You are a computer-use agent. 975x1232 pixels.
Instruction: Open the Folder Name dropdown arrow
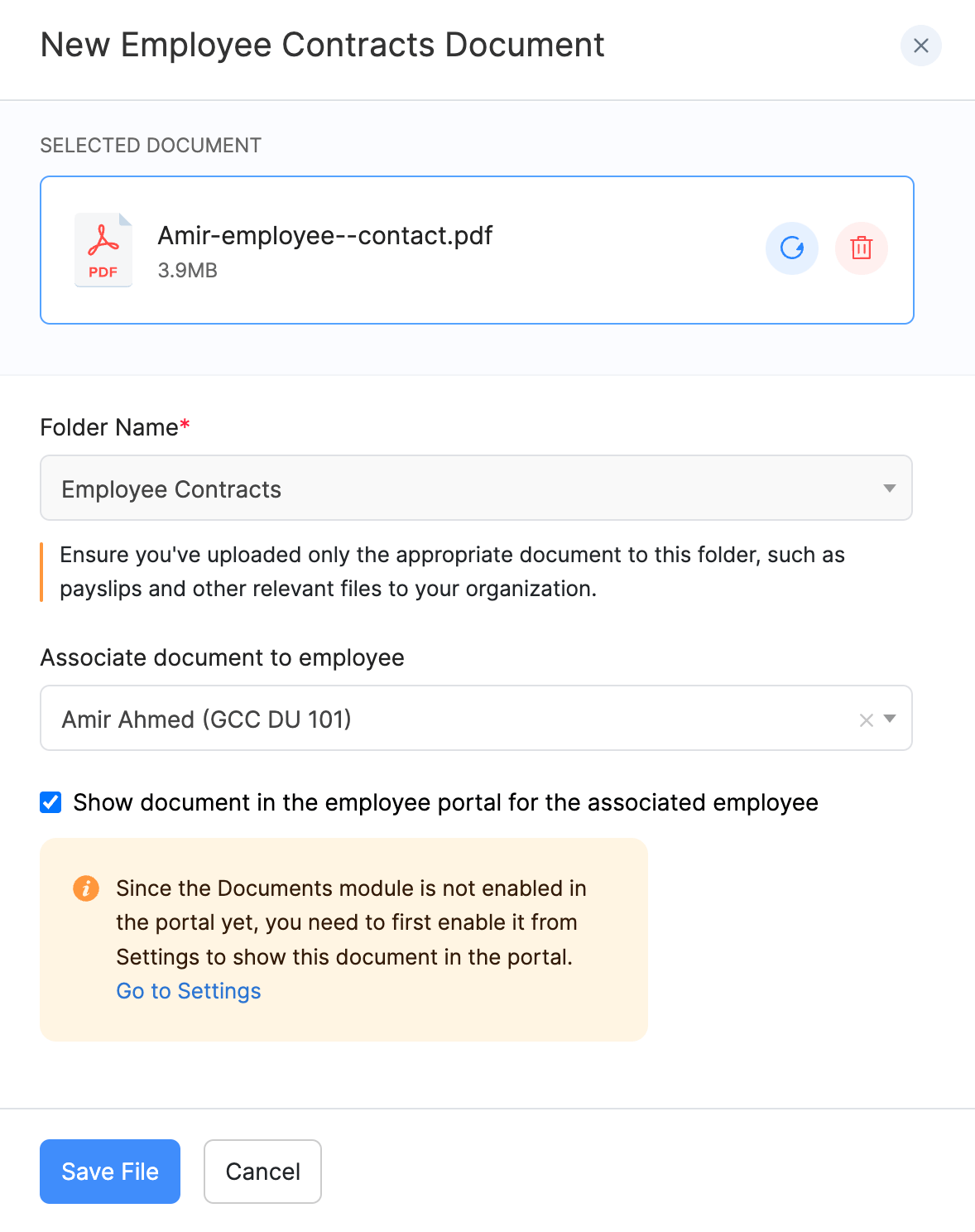[889, 488]
